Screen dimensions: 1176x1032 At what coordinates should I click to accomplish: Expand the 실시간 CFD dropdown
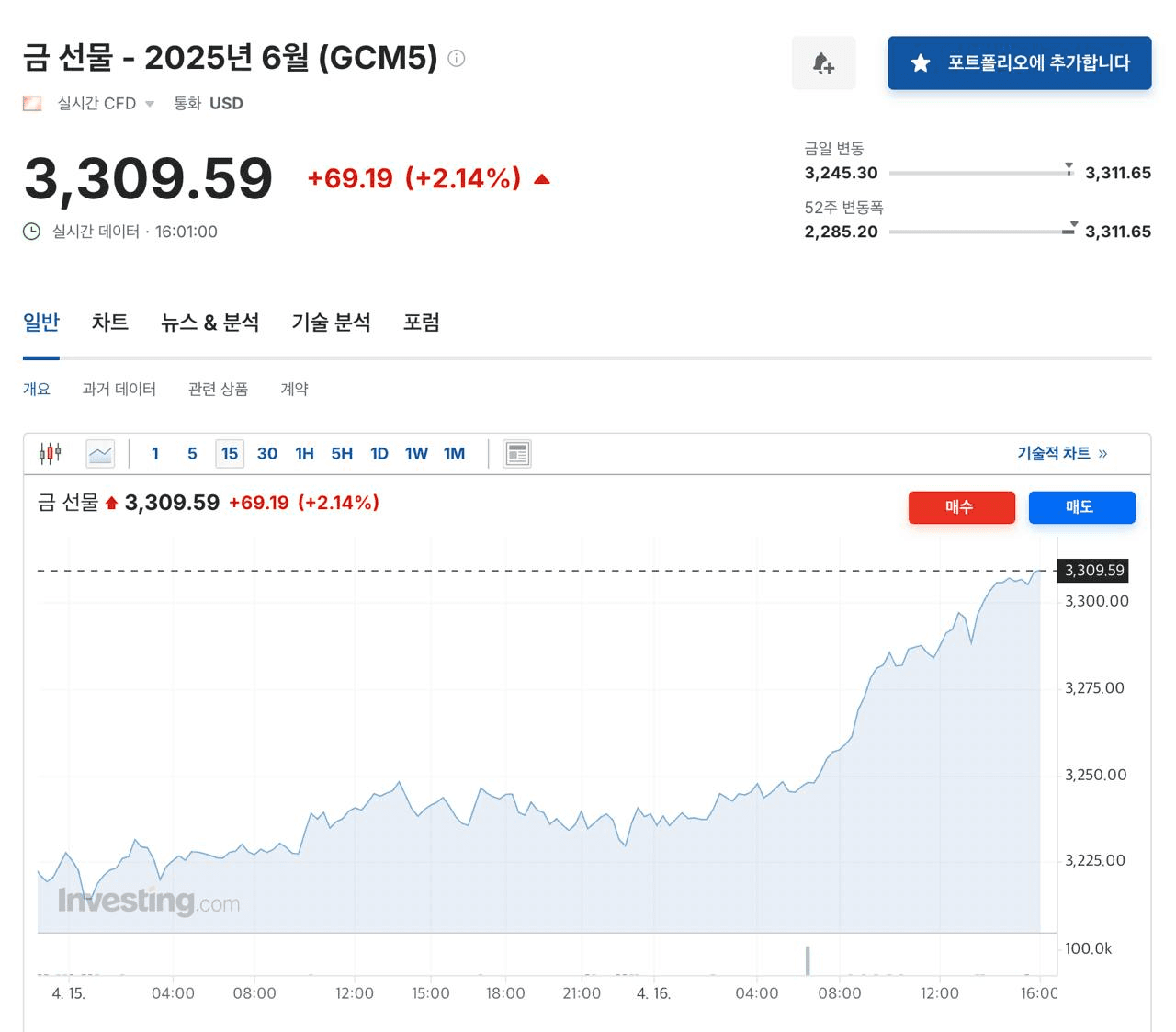click(149, 104)
